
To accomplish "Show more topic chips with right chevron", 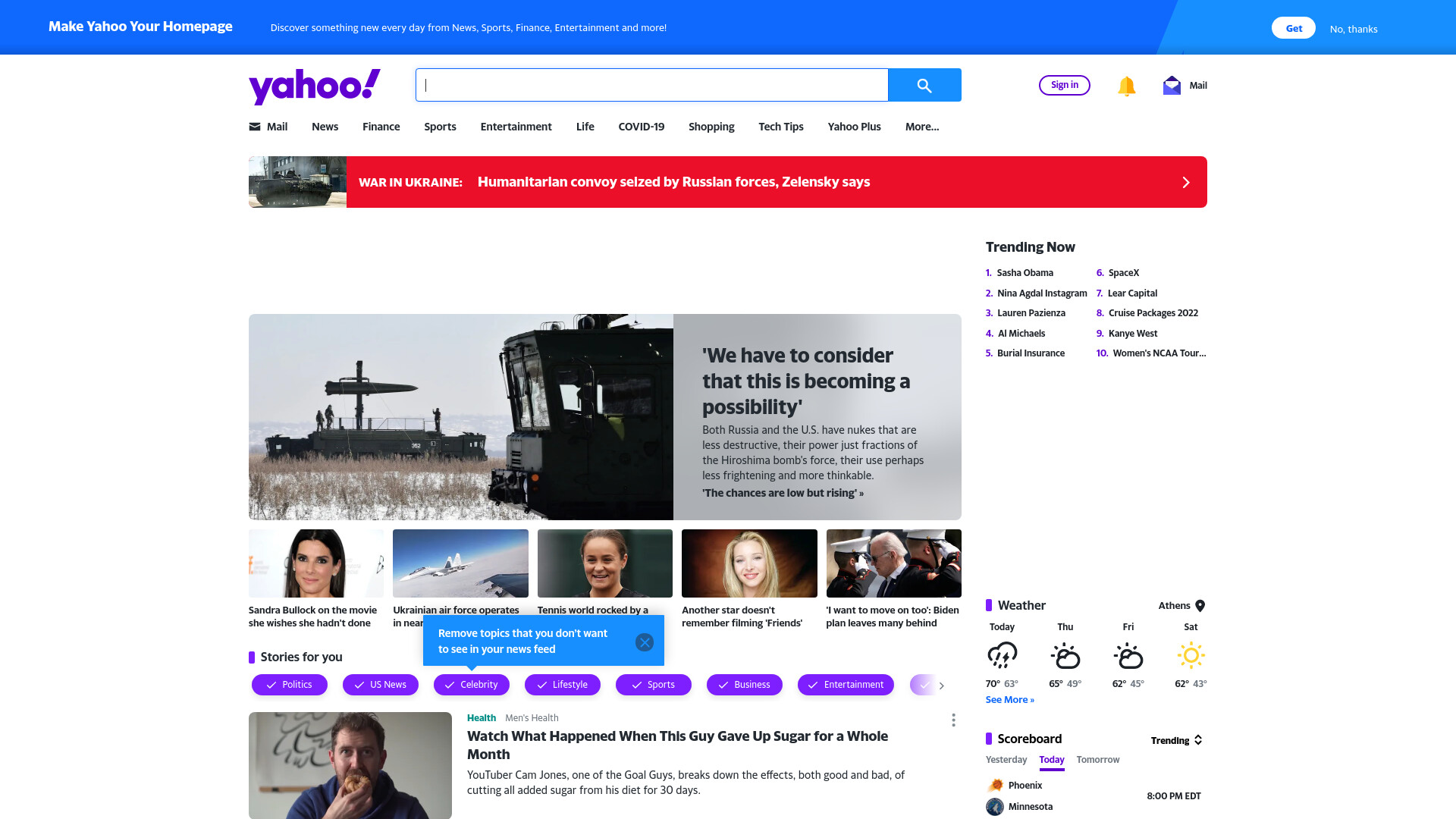I will coord(942,686).
